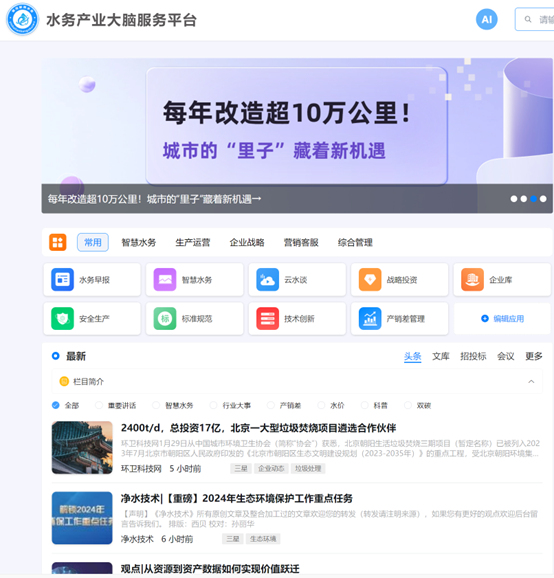Open the Beijing building article thumbnail
Image resolution: width=554 pixels, height=578 pixels.
[x=82, y=447]
